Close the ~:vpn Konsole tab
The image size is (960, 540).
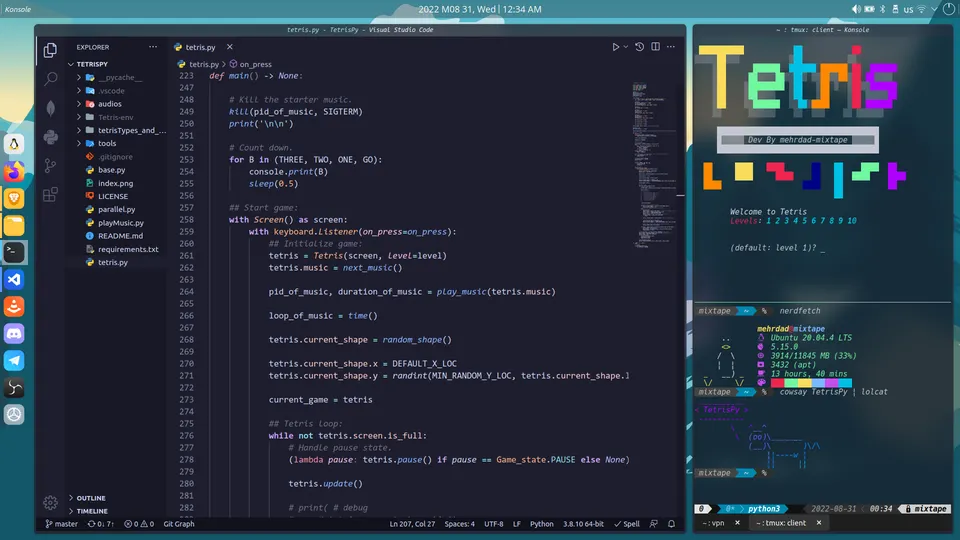point(737,523)
